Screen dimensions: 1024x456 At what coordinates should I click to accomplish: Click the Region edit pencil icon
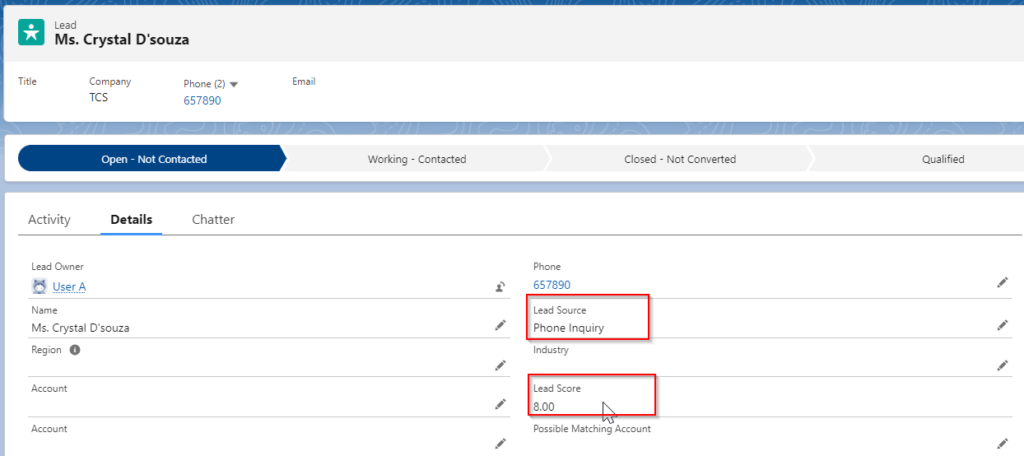(x=500, y=366)
